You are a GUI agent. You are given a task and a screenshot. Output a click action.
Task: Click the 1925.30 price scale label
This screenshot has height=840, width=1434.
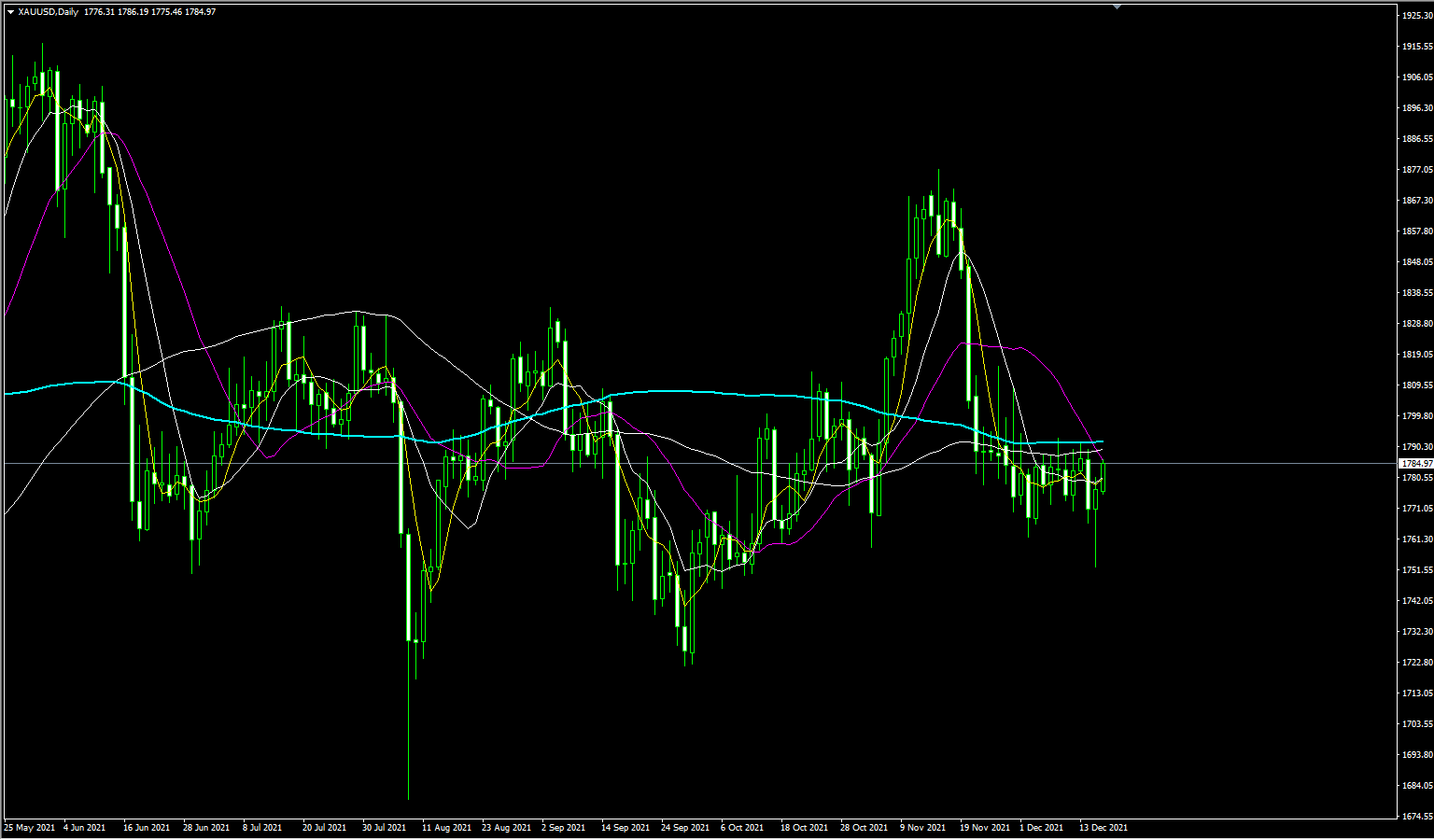point(1416,16)
